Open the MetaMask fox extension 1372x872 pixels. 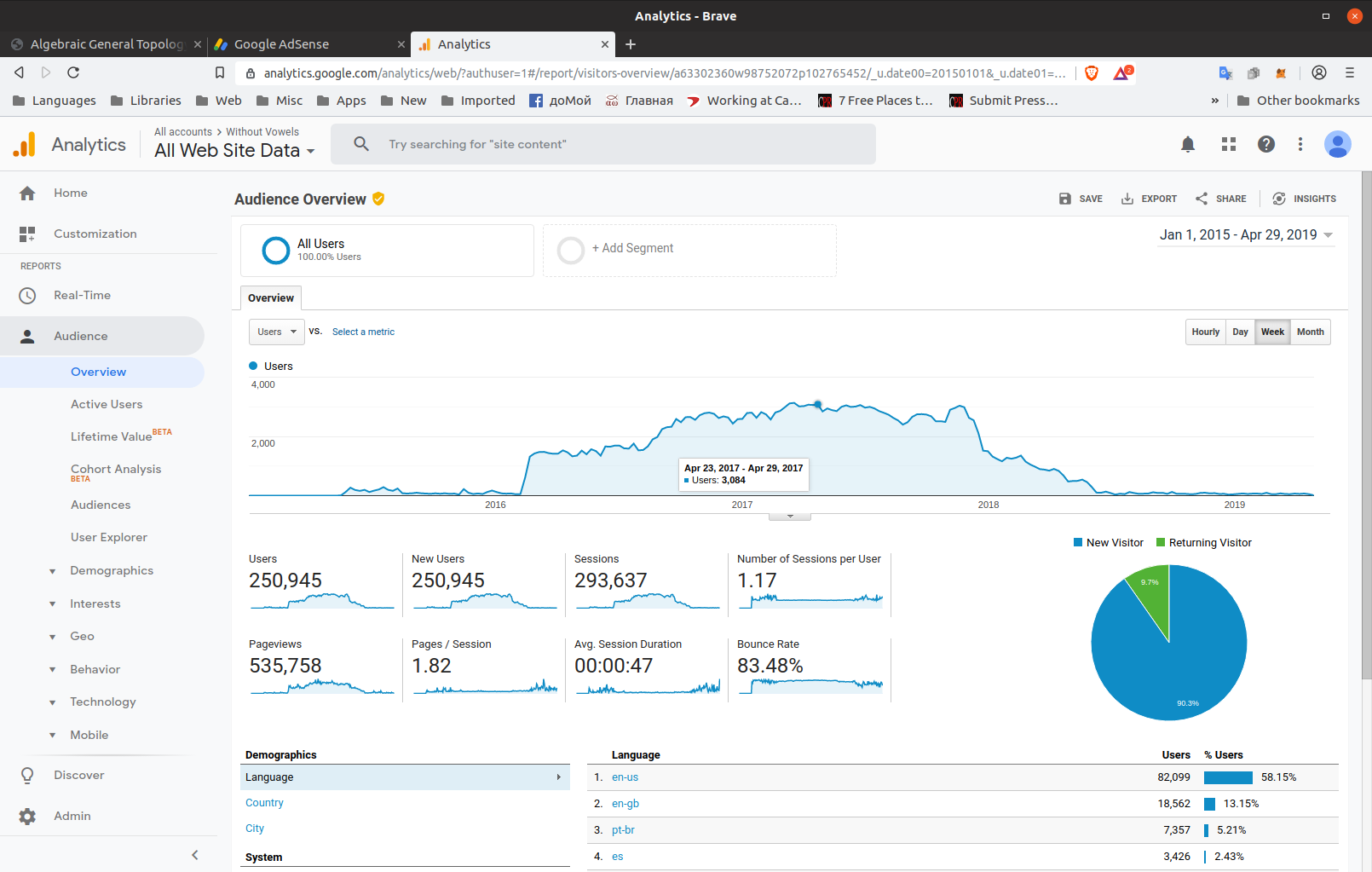[1281, 73]
